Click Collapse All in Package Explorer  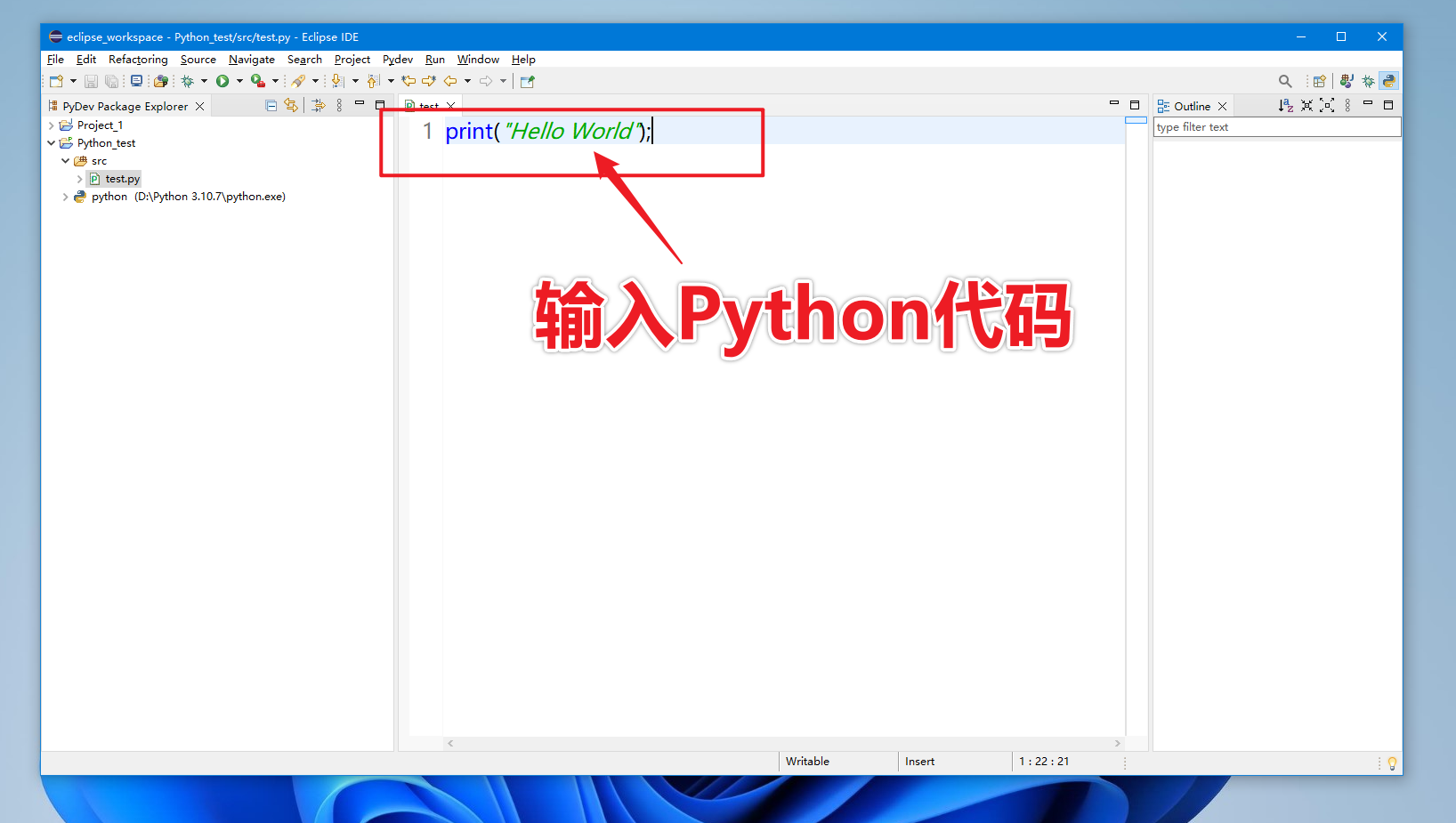click(271, 105)
